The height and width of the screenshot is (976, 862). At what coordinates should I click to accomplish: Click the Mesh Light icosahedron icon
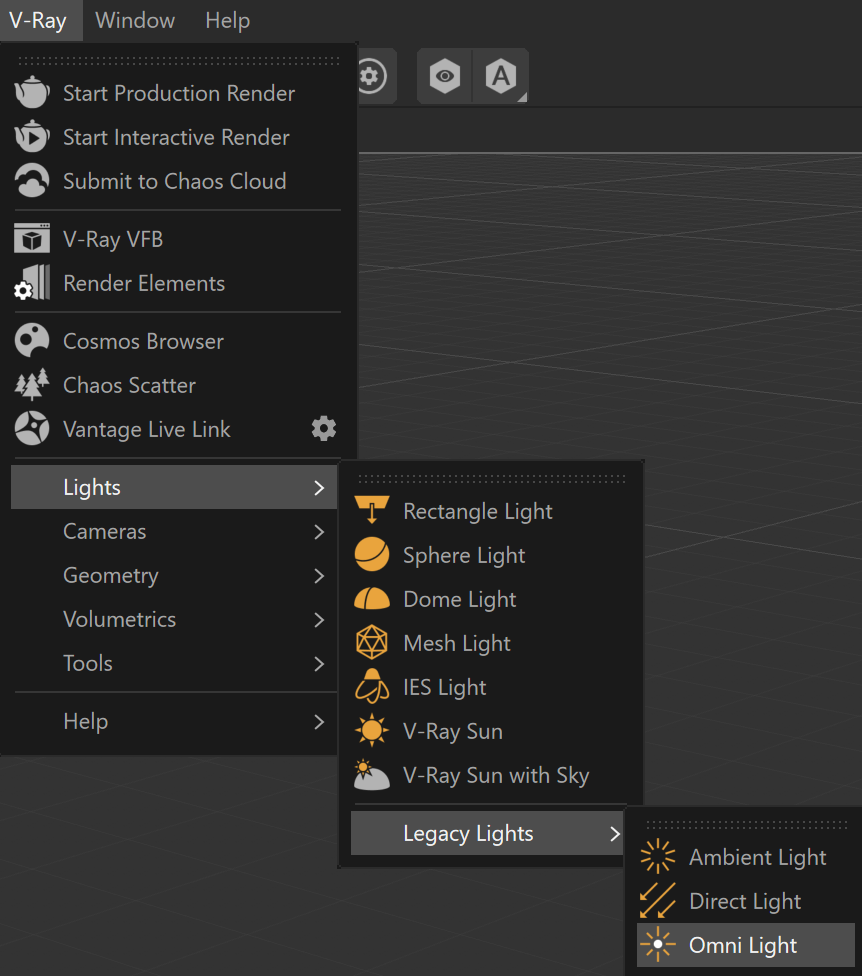(x=372, y=642)
